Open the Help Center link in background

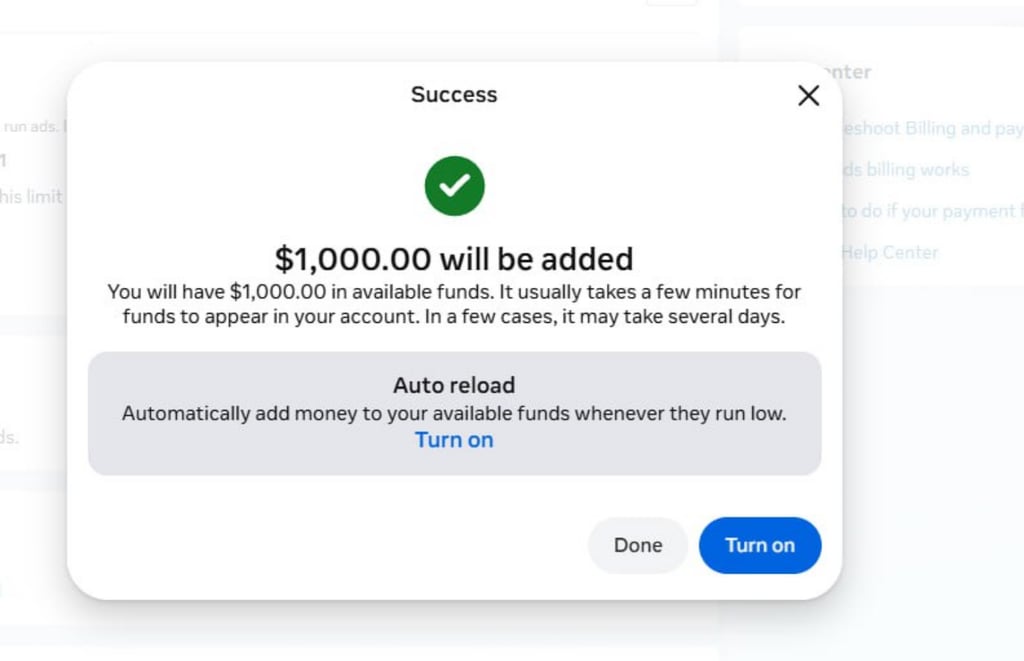tap(890, 252)
